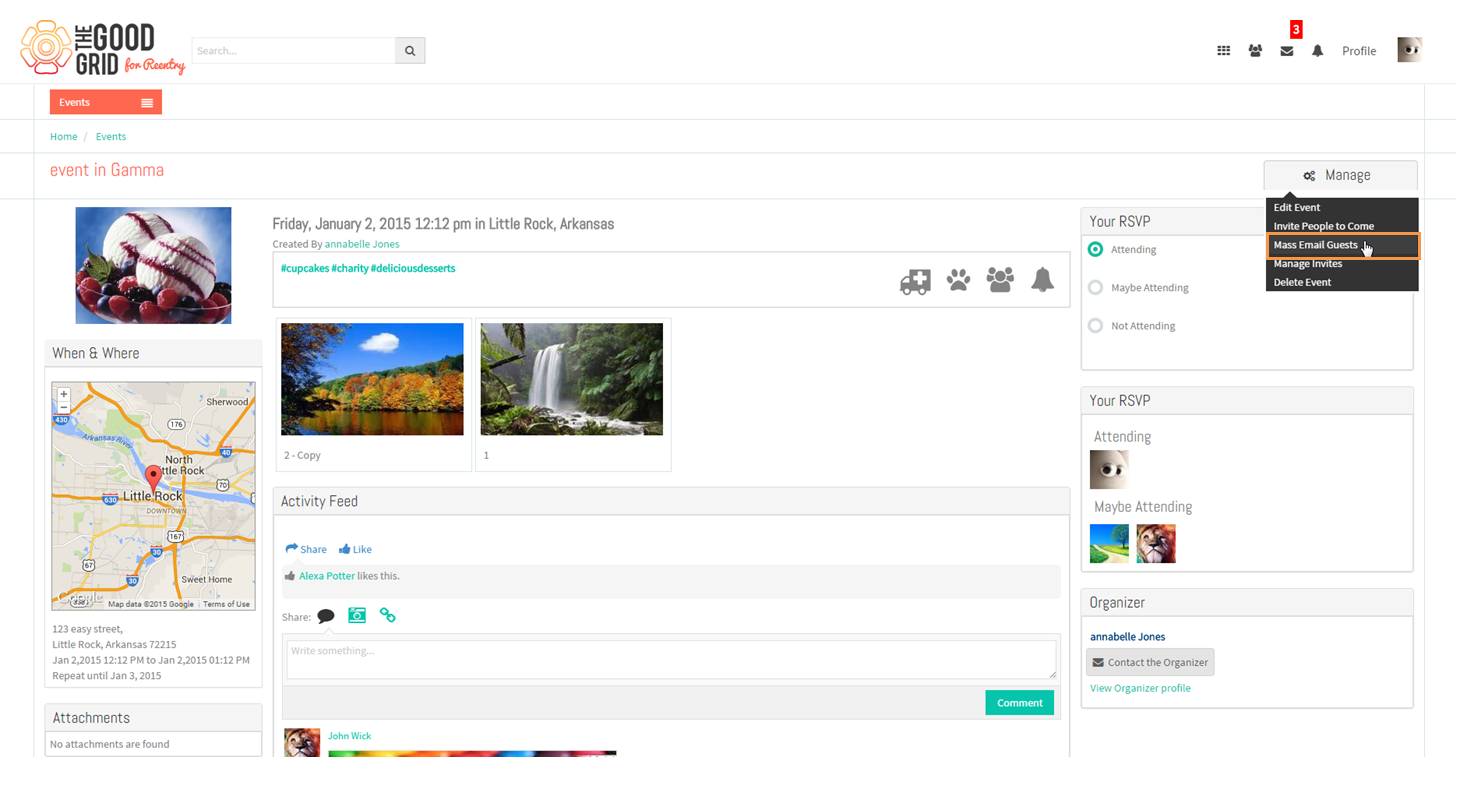This screenshot has height=804, width=1459.
Task: Open the waterfall photo thumbnail
Action: tap(571, 379)
